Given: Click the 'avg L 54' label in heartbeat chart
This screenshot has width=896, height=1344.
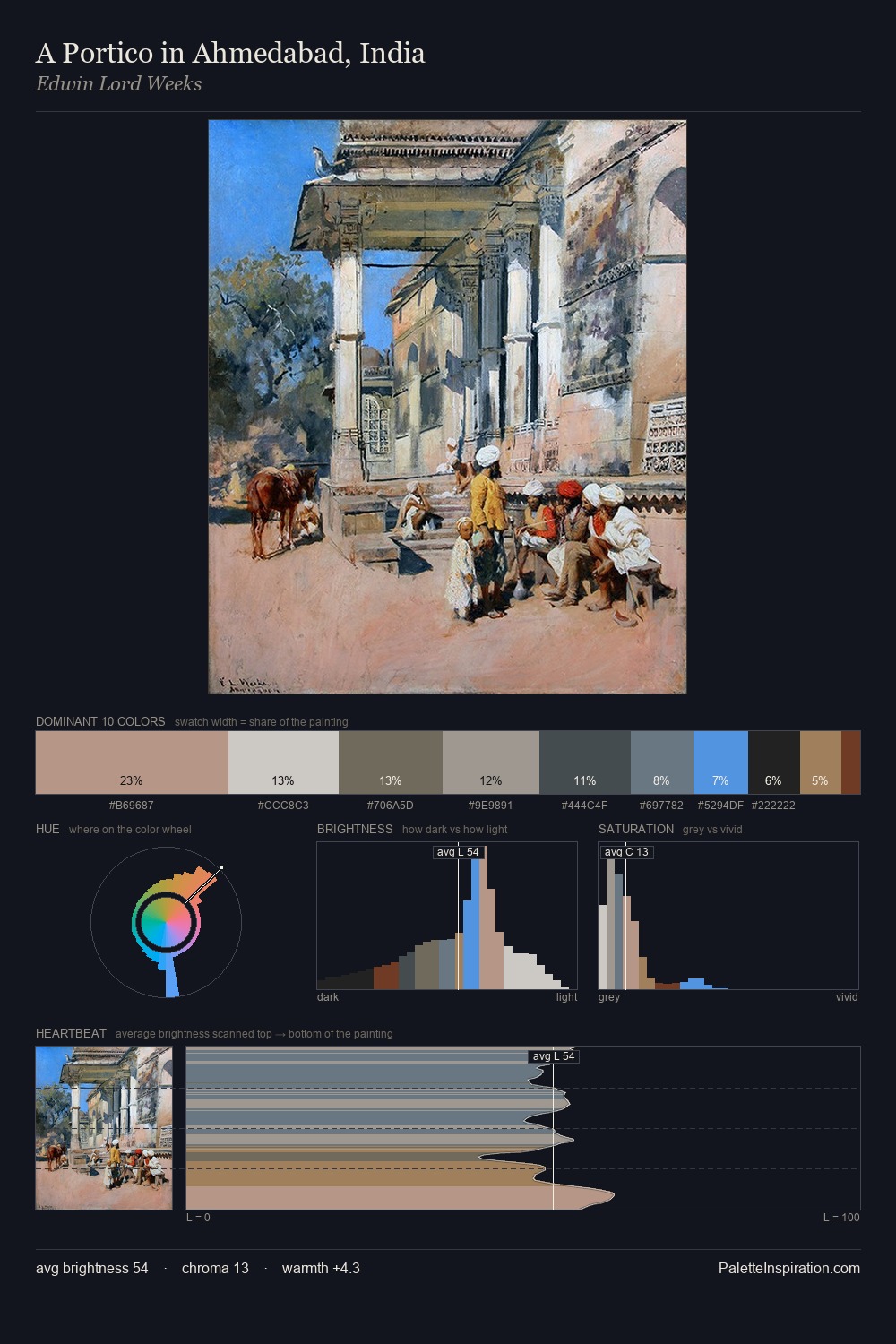Looking at the screenshot, I should click(554, 1056).
